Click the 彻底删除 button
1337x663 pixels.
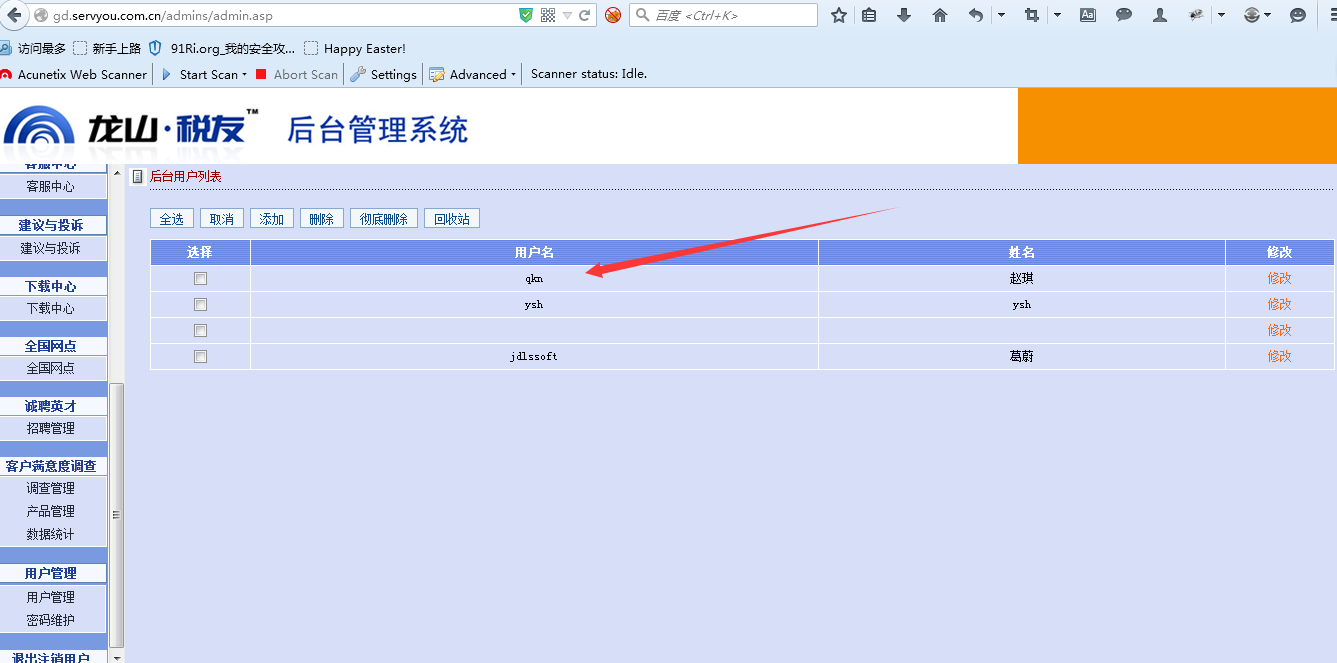pyautogui.click(x=384, y=219)
